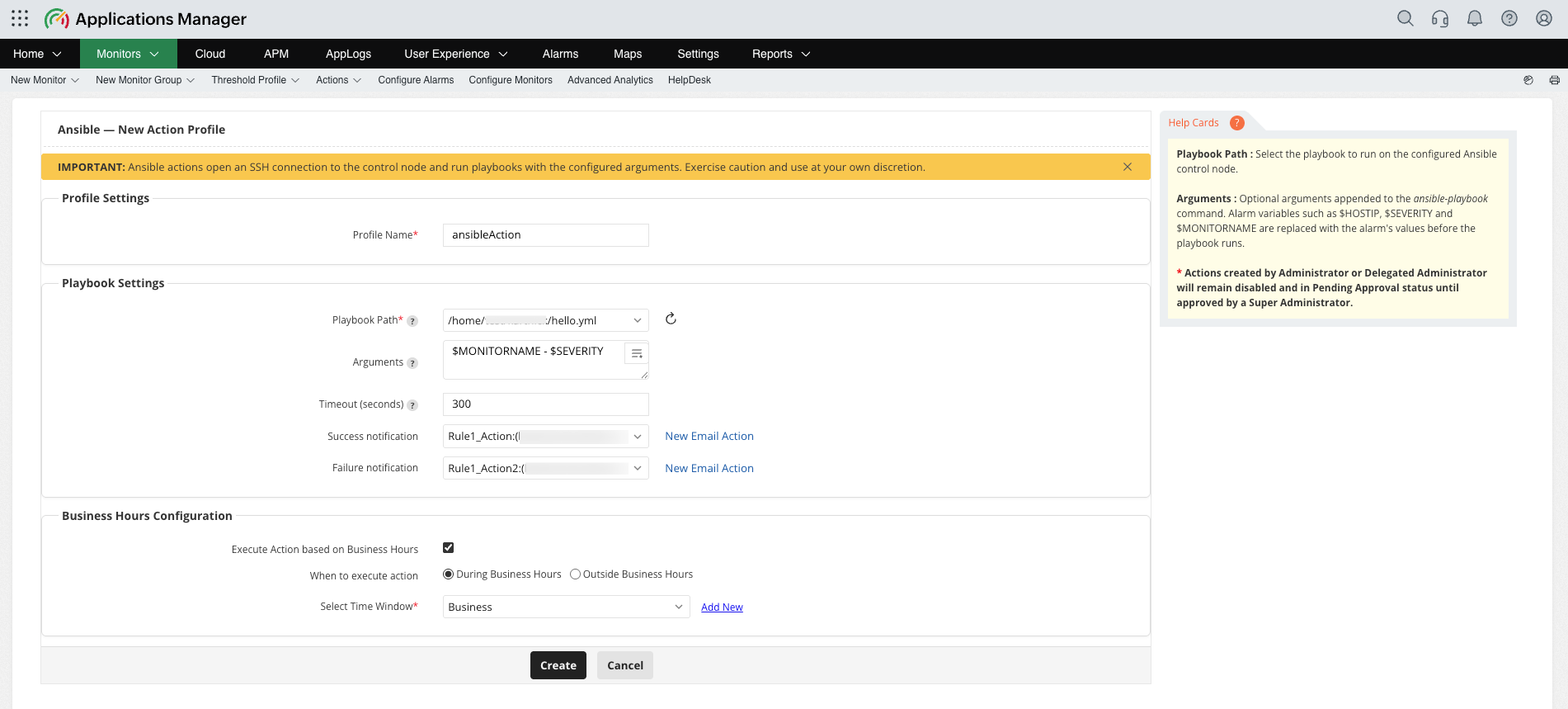Dismiss the IMPORTANT warning banner
The image size is (1568, 709).
point(1128,167)
